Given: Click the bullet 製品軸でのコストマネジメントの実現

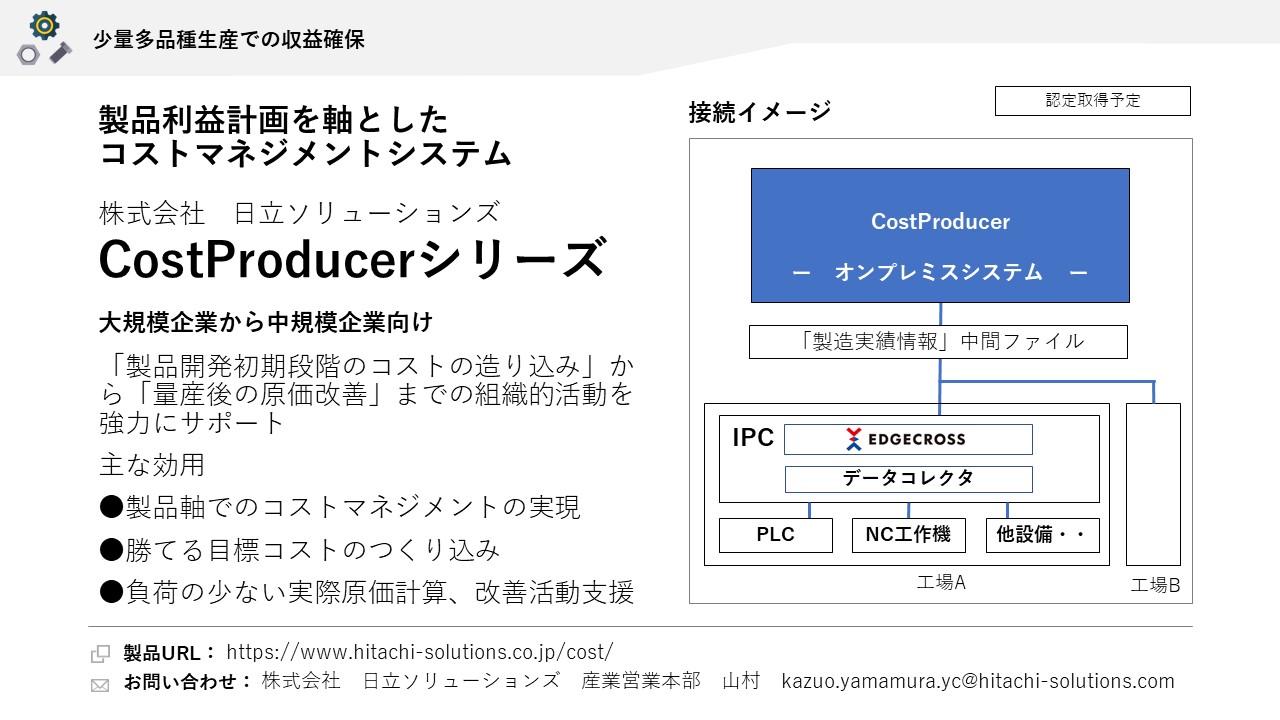Looking at the screenshot, I should pos(340,507).
